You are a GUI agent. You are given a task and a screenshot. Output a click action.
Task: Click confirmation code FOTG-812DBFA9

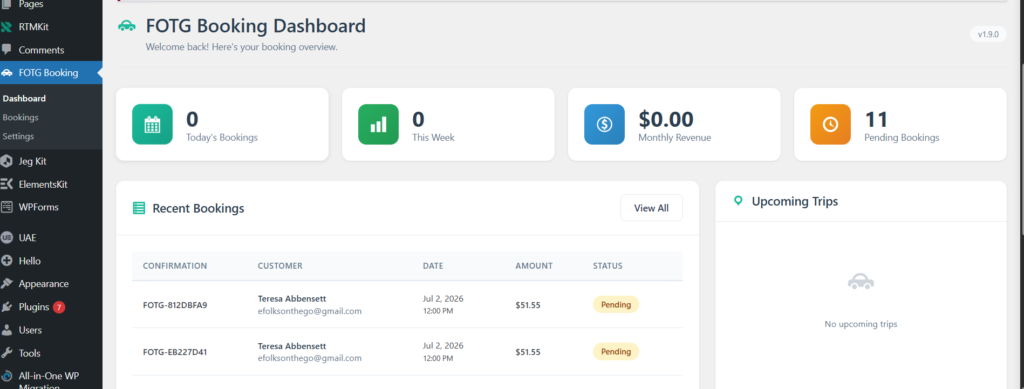[x=175, y=305]
